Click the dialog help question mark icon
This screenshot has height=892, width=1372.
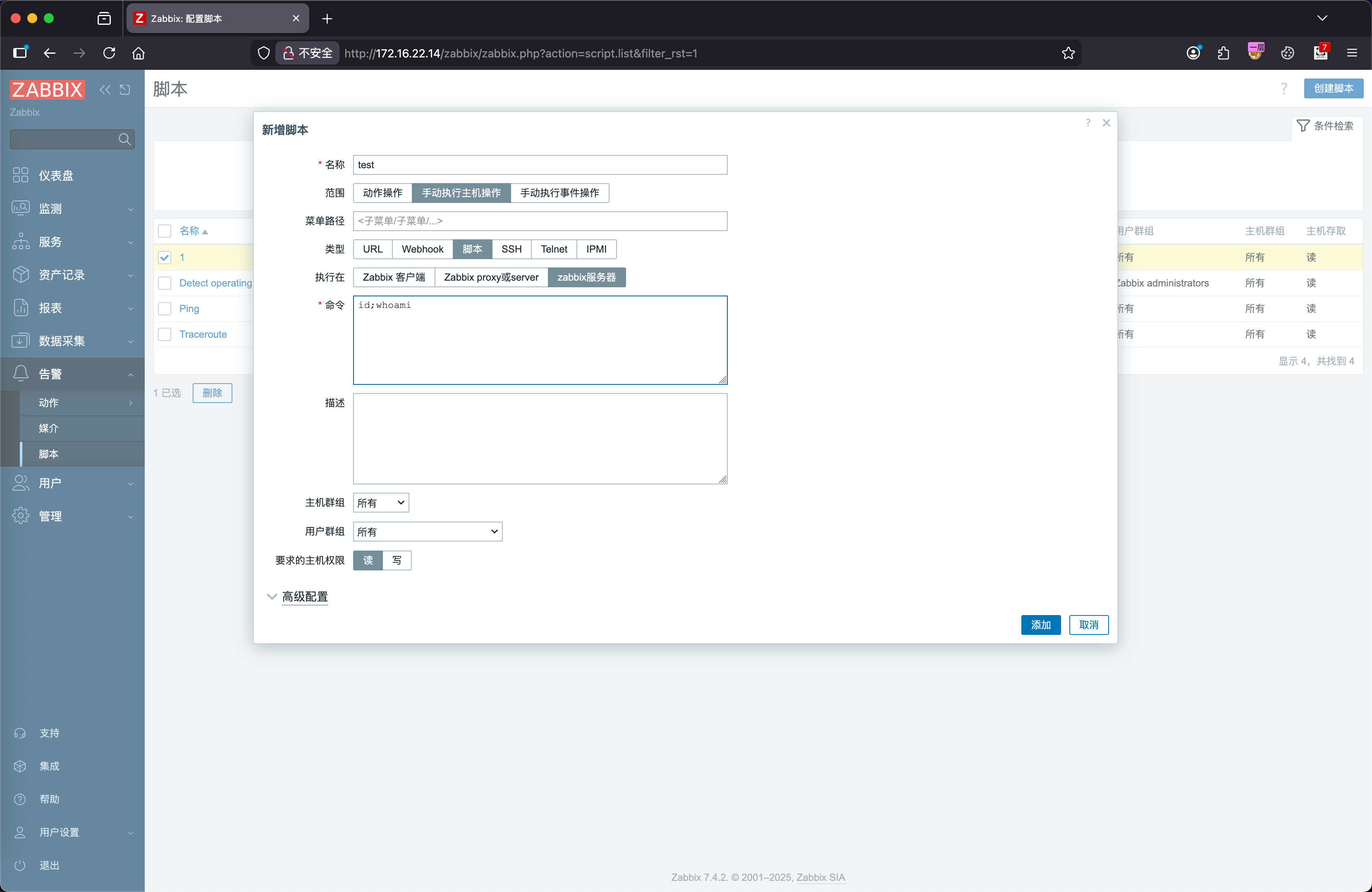(x=1088, y=123)
